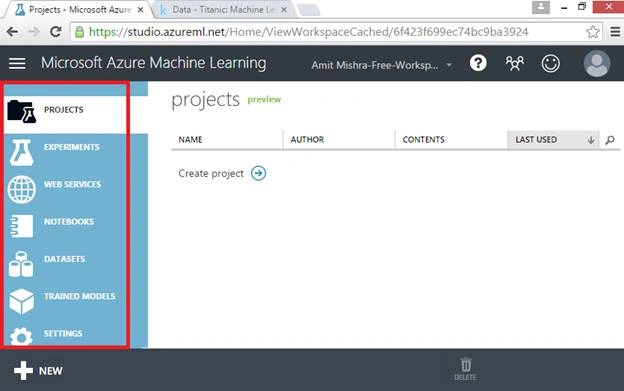The height and width of the screenshot is (391, 624).
Task: Click the Create project arrow icon
Action: point(258,173)
